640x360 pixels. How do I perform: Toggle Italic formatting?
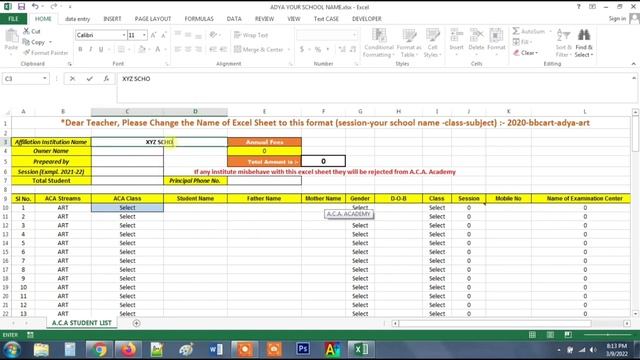click(x=91, y=49)
